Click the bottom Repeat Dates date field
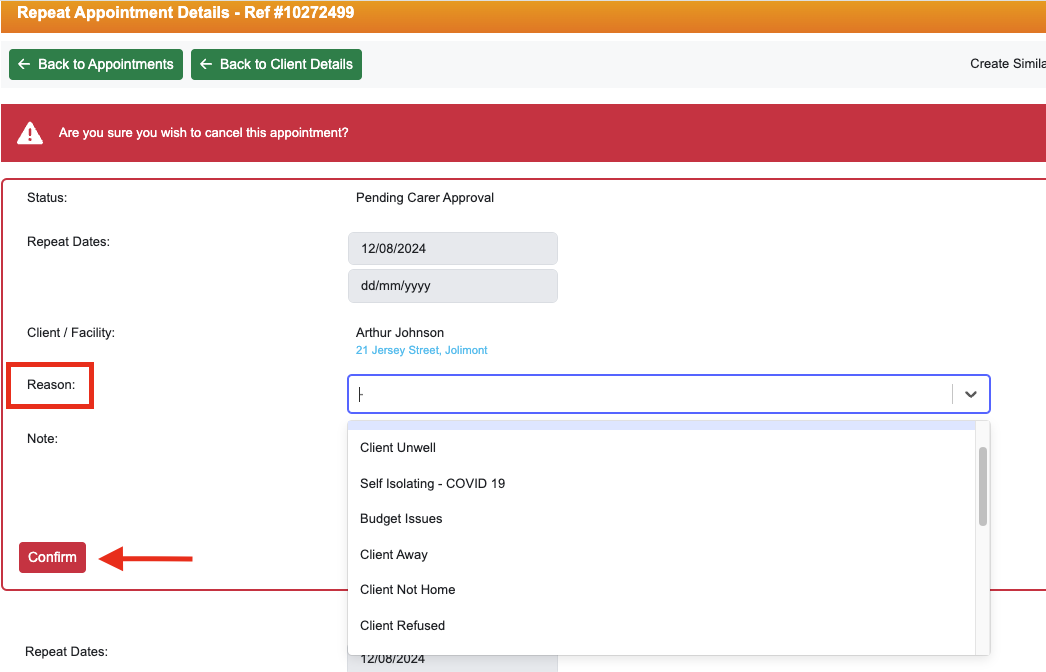 point(452,658)
